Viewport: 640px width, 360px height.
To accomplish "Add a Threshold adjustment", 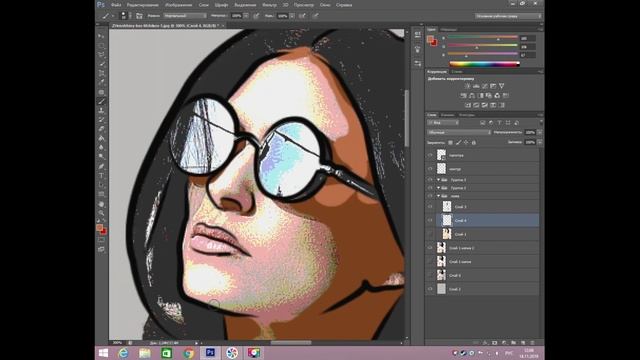I will pos(485,105).
